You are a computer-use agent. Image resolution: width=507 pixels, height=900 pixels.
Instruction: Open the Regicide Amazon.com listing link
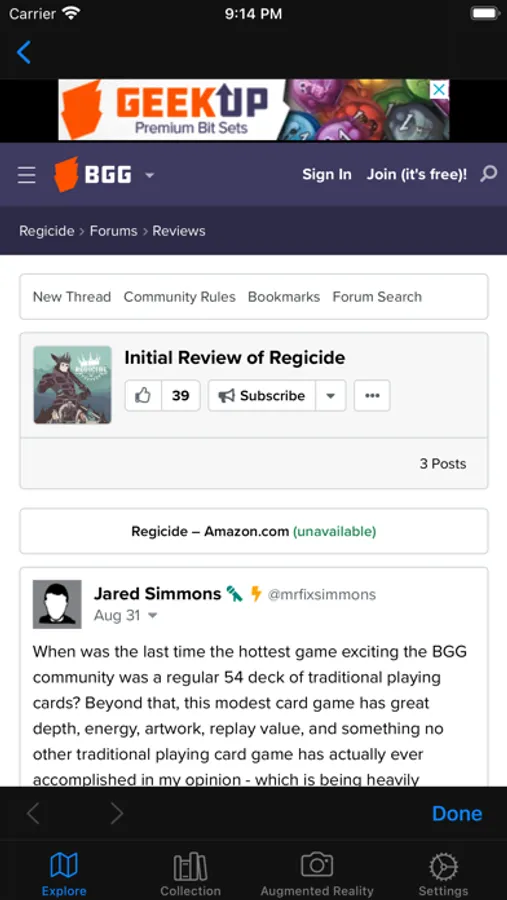pyautogui.click(x=254, y=532)
